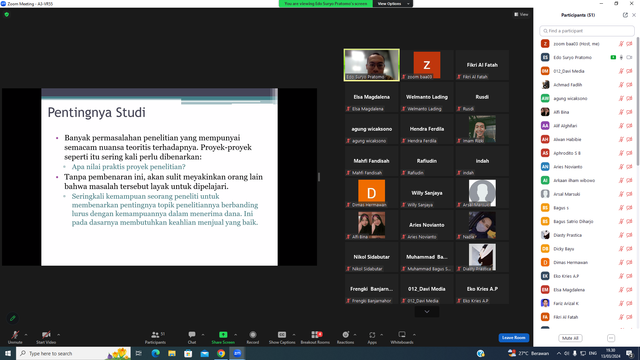Open audio options arrow beside Unmute
Image resolution: width=640 pixels, height=360 pixels.
26,335
